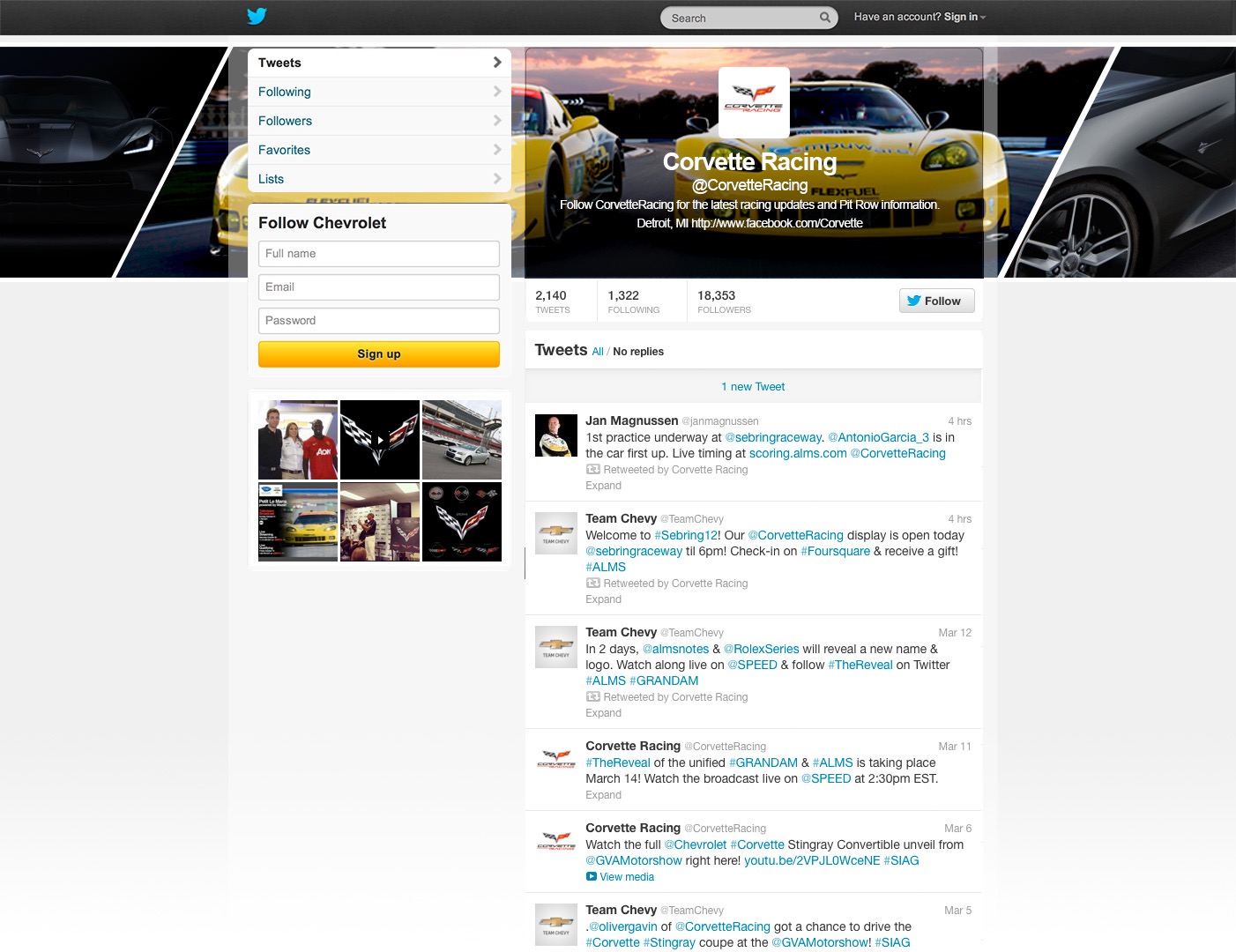Open photo thumbnail of three people
This screenshot has width=1236, height=952.
point(298,440)
